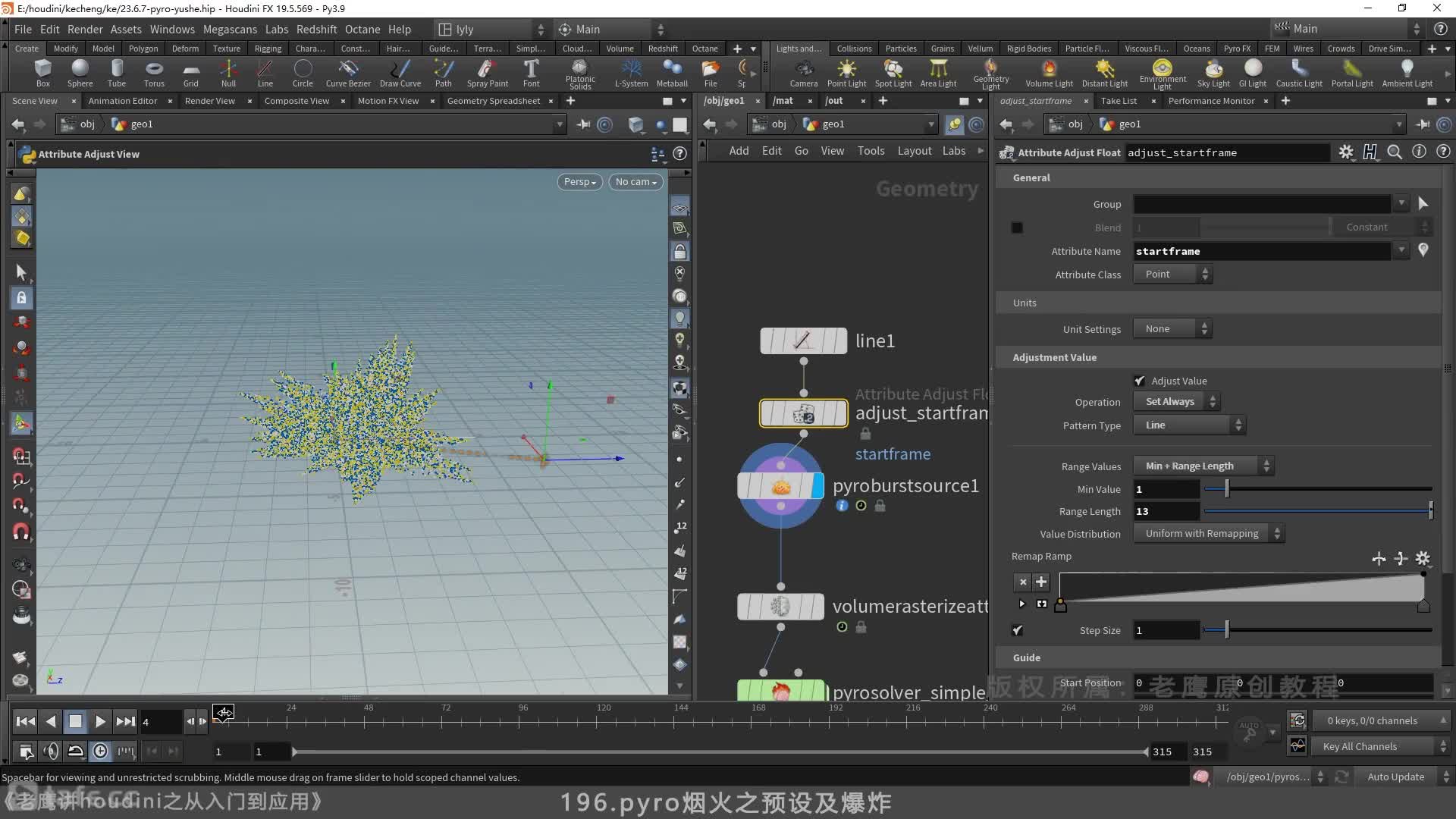The width and height of the screenshot is (1456, 819).
Task: Open the Pattern Type dropdown
Action: pos(1189,425)
